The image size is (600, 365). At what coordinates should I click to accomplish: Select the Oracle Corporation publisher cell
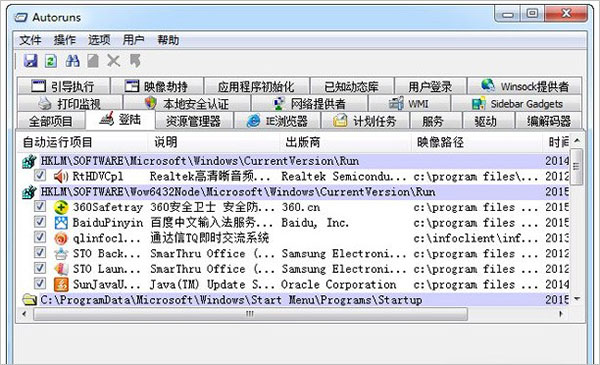coord(339,284)
